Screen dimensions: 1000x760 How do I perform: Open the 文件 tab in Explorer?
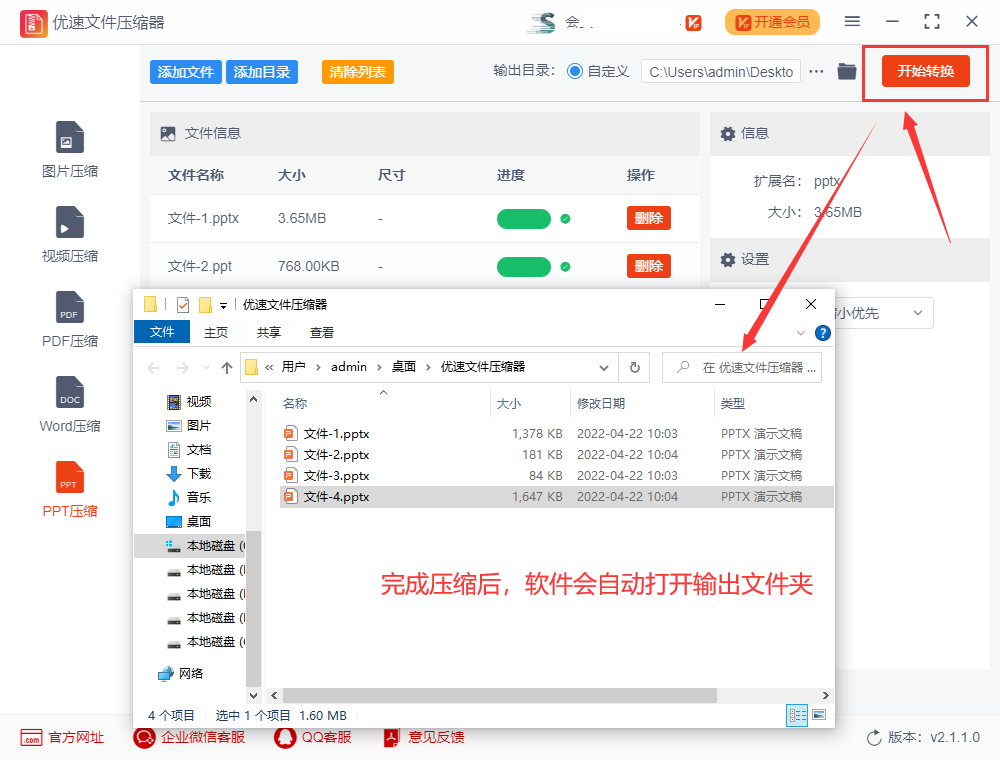[162, 332]
